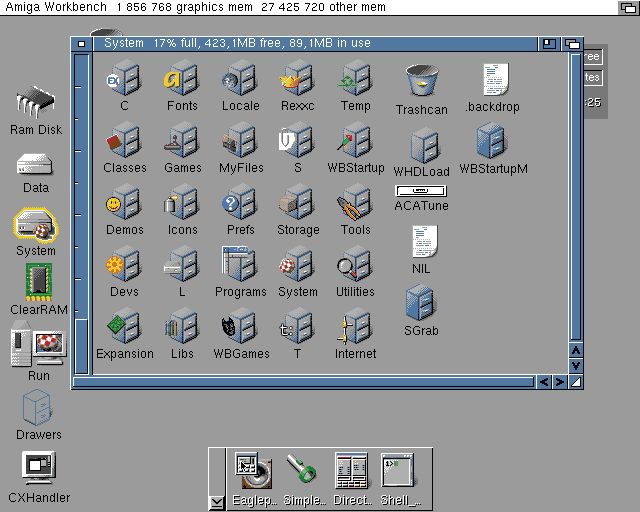
Task: Select the Storage drawer icon
Action: (297, 203)
